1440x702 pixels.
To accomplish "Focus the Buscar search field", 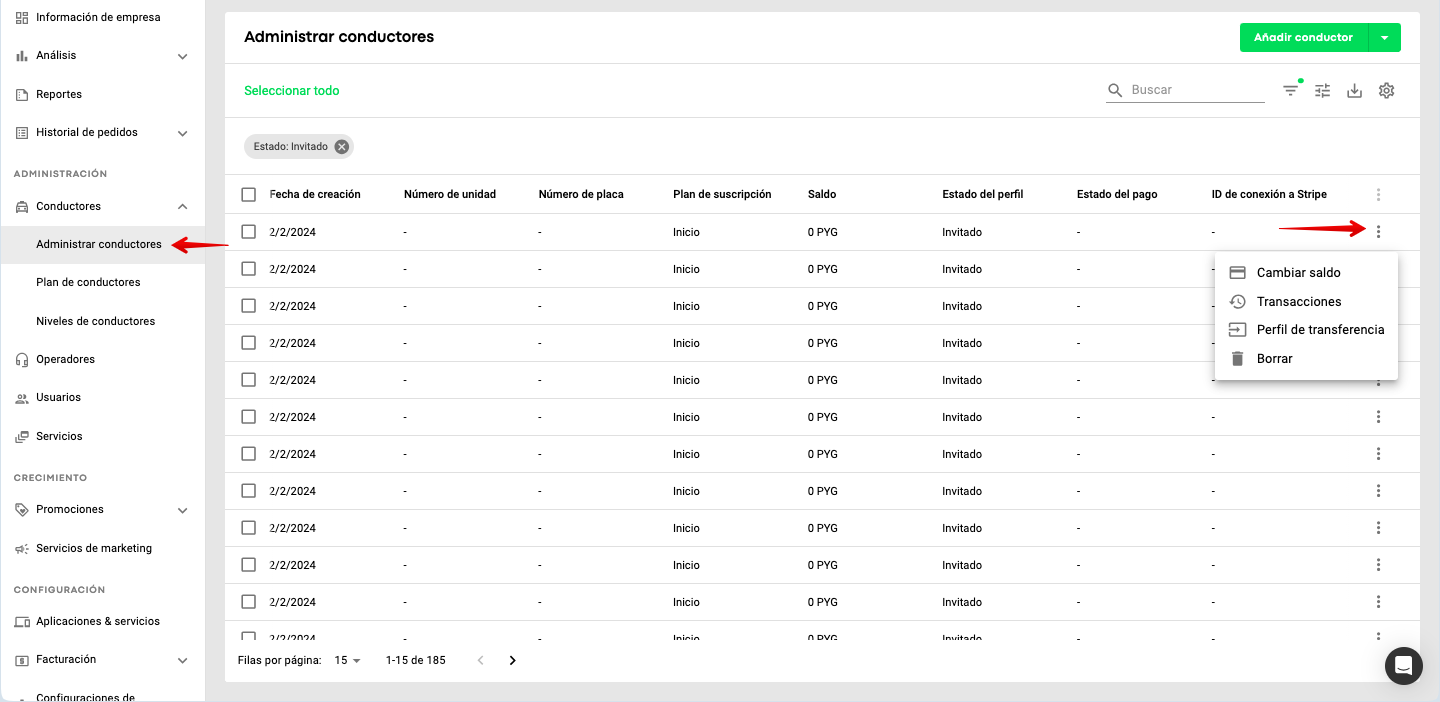I will point(1196,90).
